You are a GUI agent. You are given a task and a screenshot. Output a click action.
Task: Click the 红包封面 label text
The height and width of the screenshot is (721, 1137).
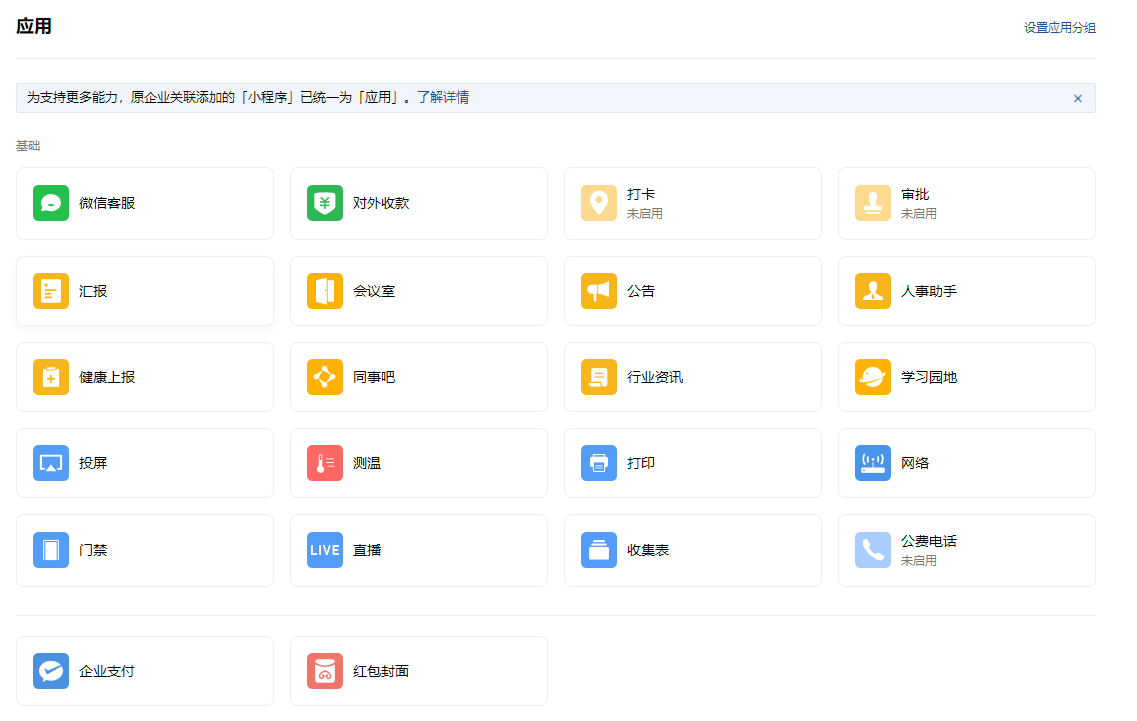(x=381, y=671)
